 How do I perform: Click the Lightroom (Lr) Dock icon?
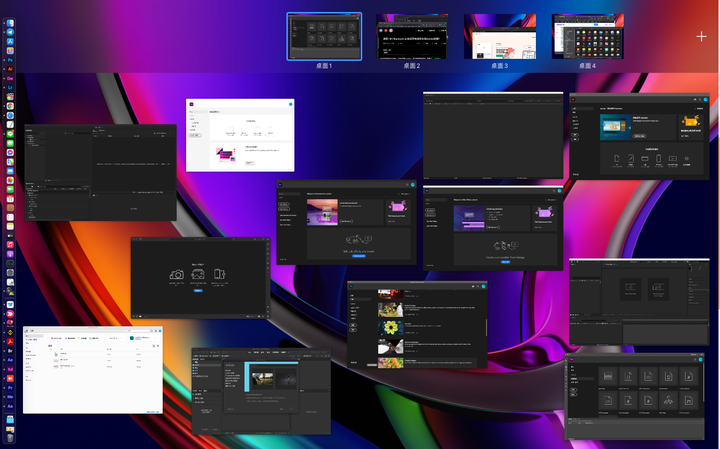[10, 87]
